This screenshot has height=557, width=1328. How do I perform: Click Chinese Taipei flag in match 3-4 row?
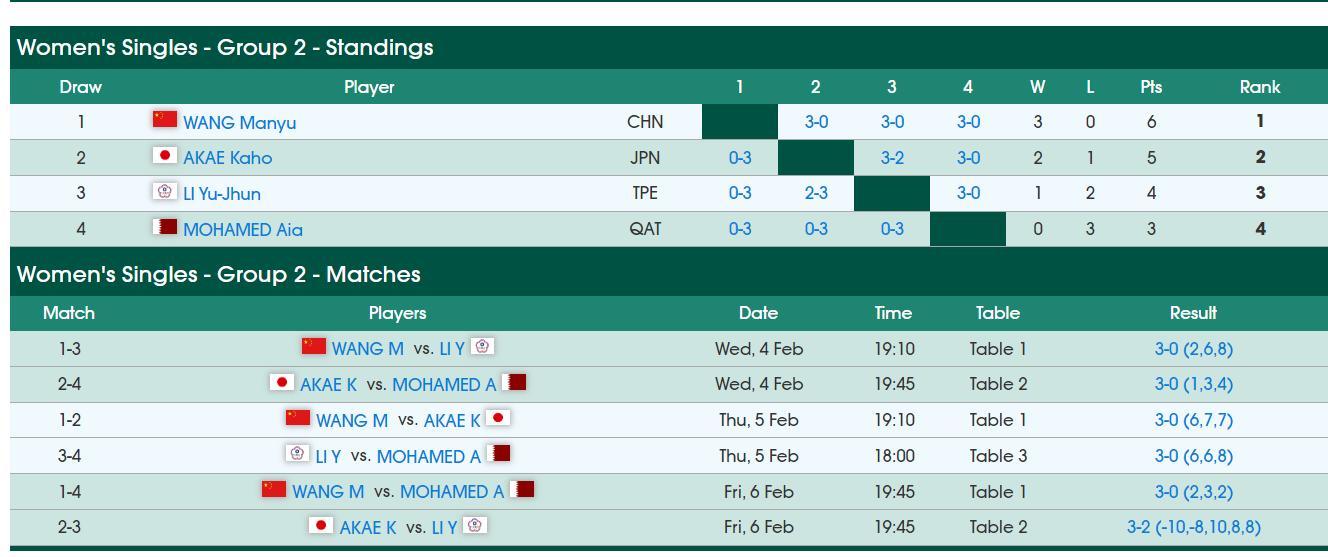point(297,454)
